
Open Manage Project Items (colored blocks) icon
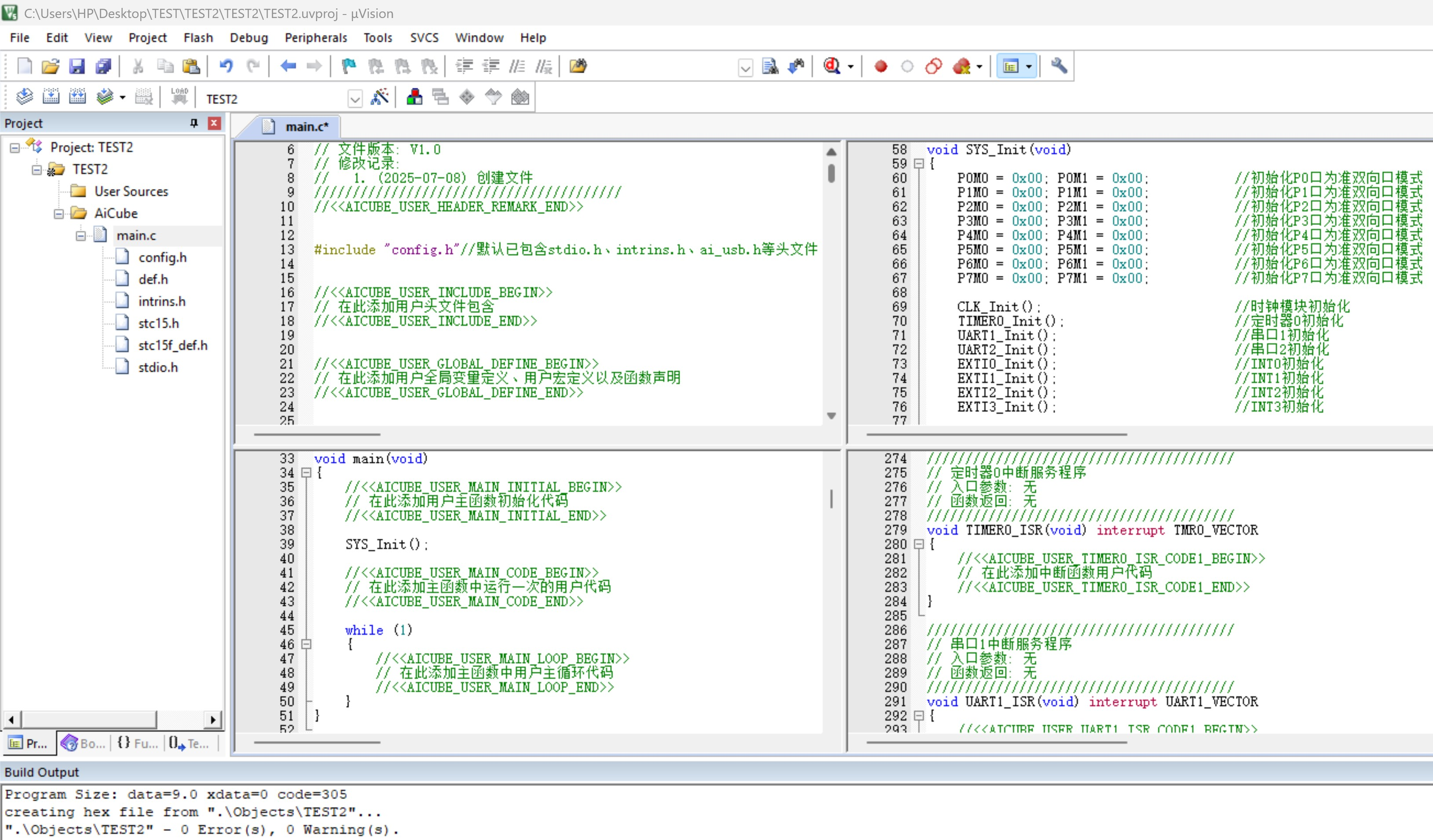(414, 97)
